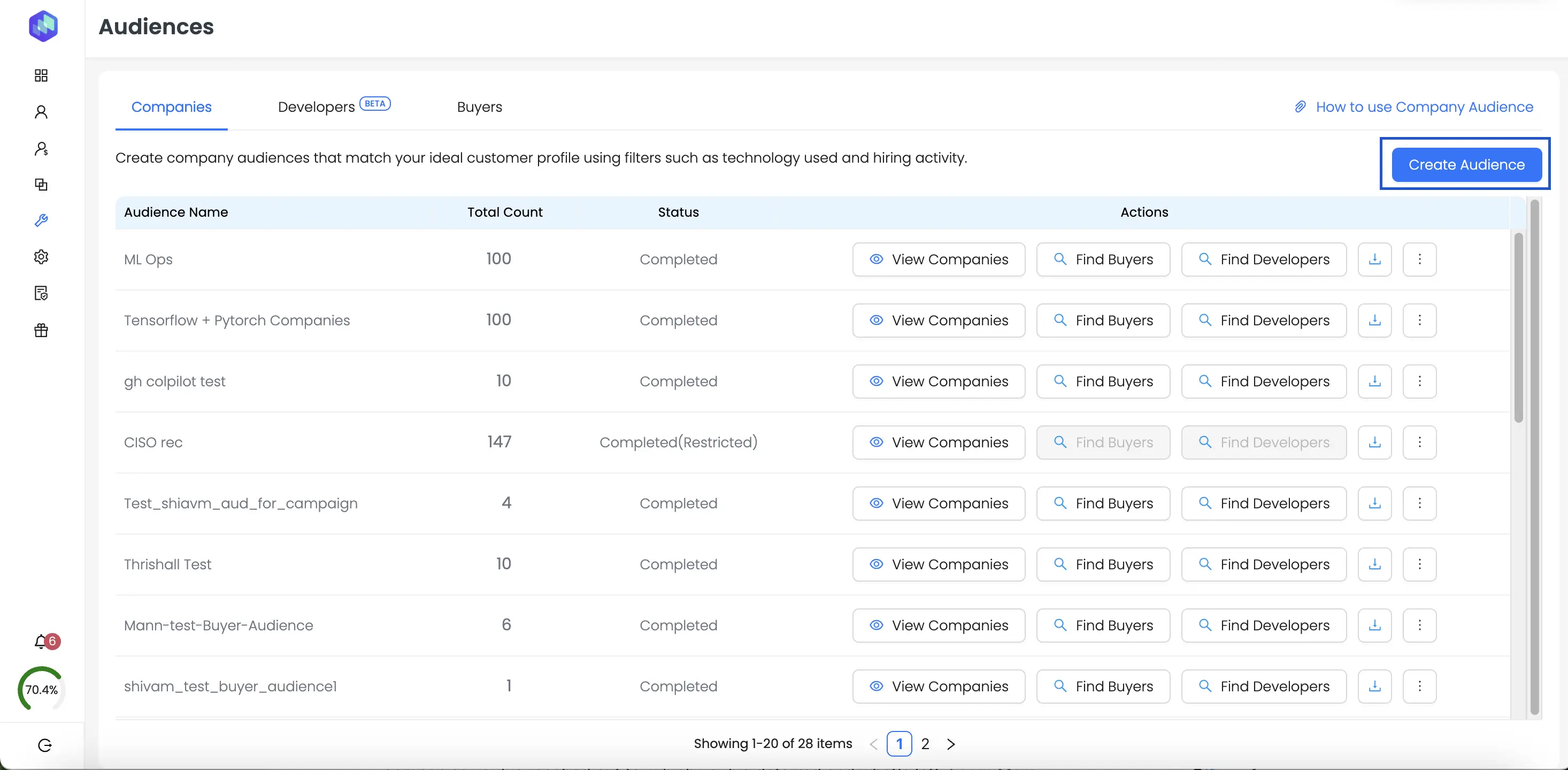The image size is (1568, 770).
Task: Open the dashboard grid icon in the sidebar
Action: click(x=41, y=75)
